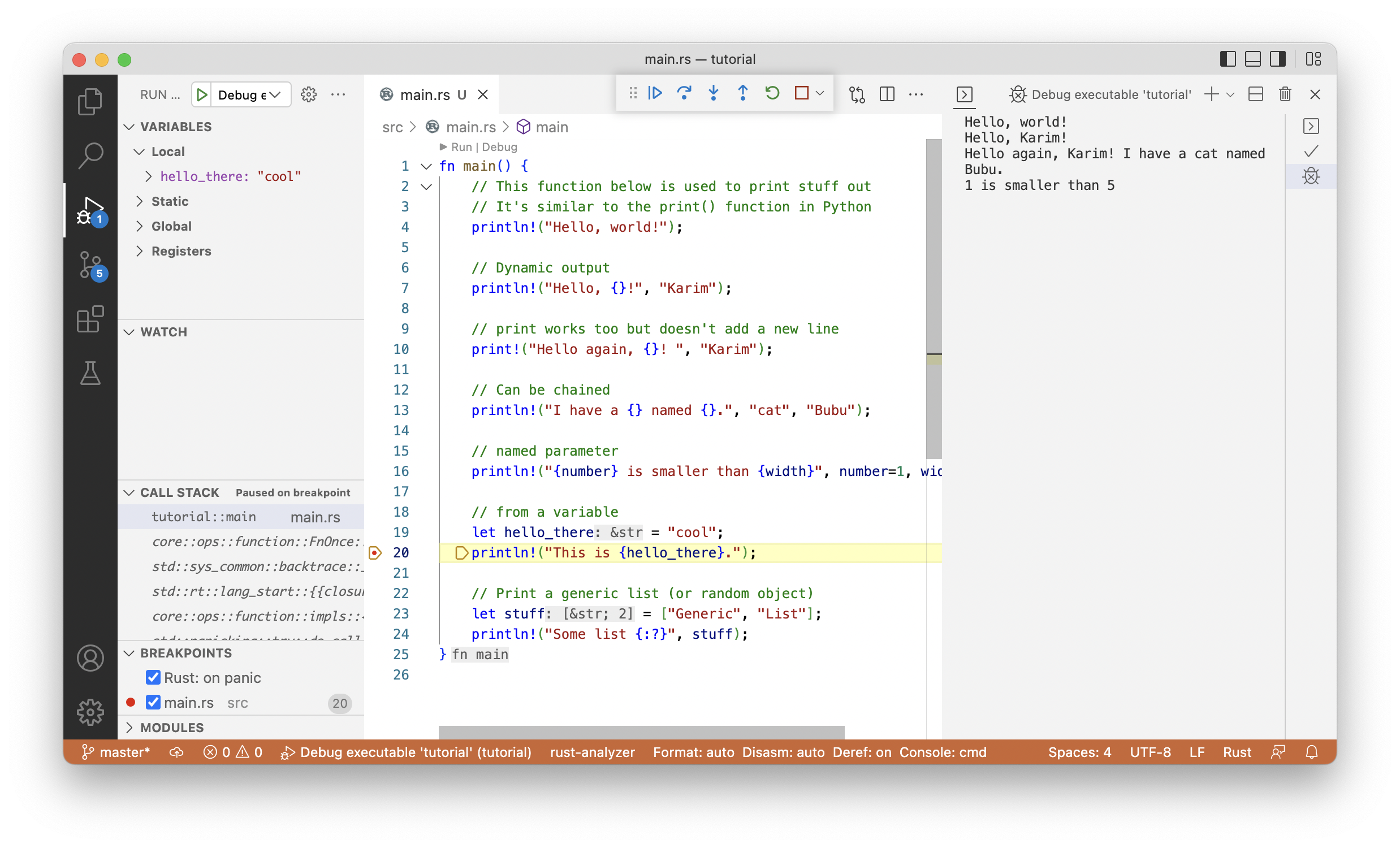Disable the 'Rust: on panic' breakpoint

click(x=152, y=677)
